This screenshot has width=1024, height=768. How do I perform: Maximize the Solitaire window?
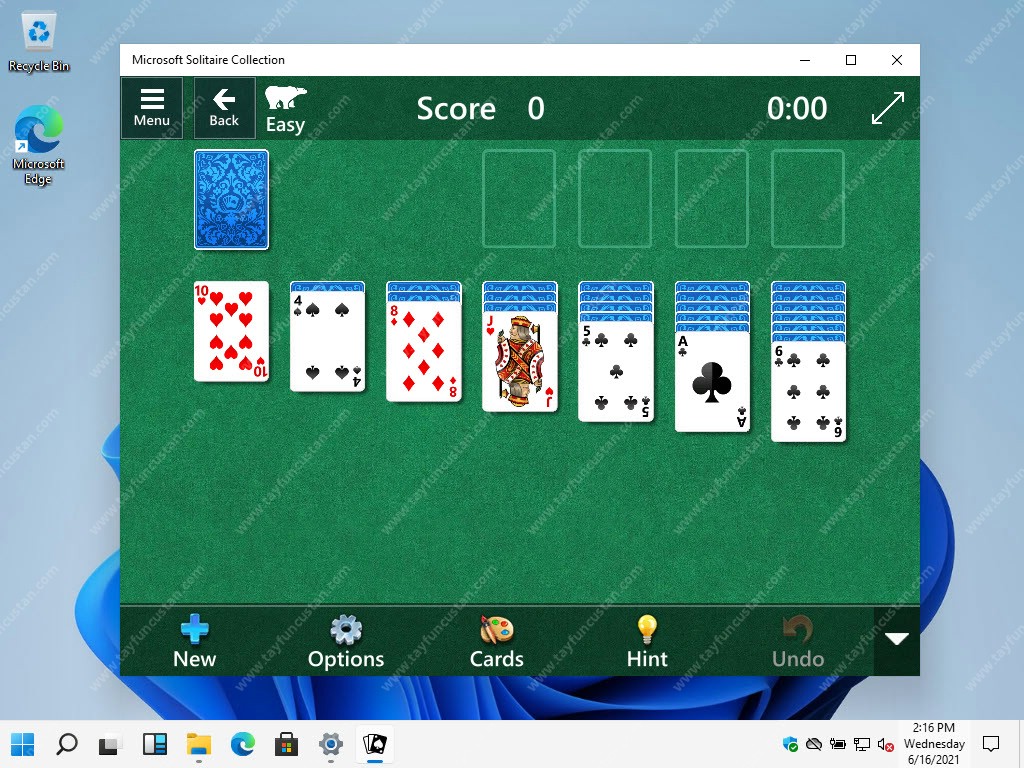click(851, 60)
